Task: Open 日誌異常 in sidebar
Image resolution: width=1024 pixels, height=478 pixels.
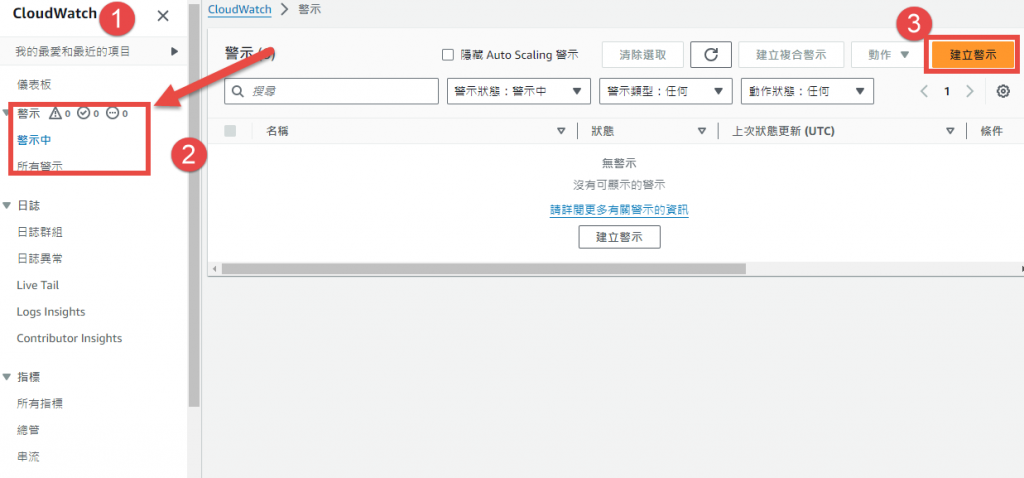Action: (x=40, y=259)
